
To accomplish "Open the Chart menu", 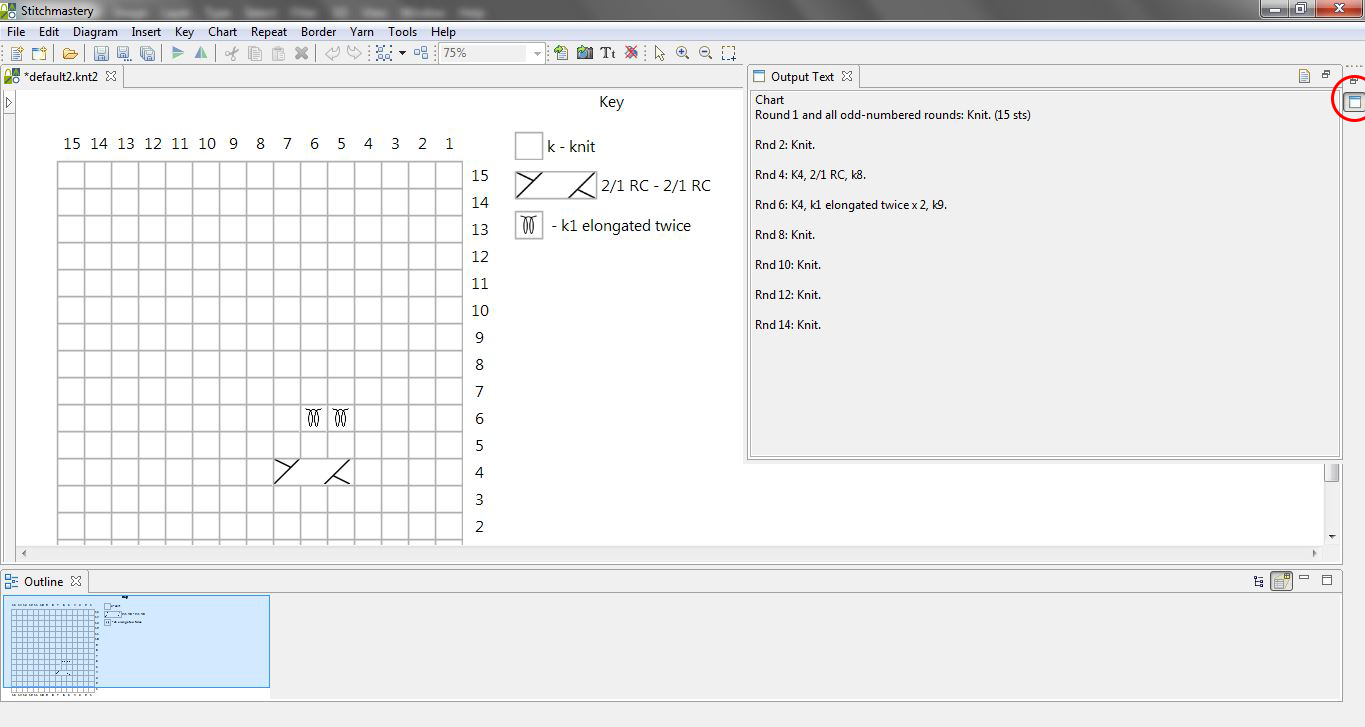I will pyautogui.click(x=222, y=32).
